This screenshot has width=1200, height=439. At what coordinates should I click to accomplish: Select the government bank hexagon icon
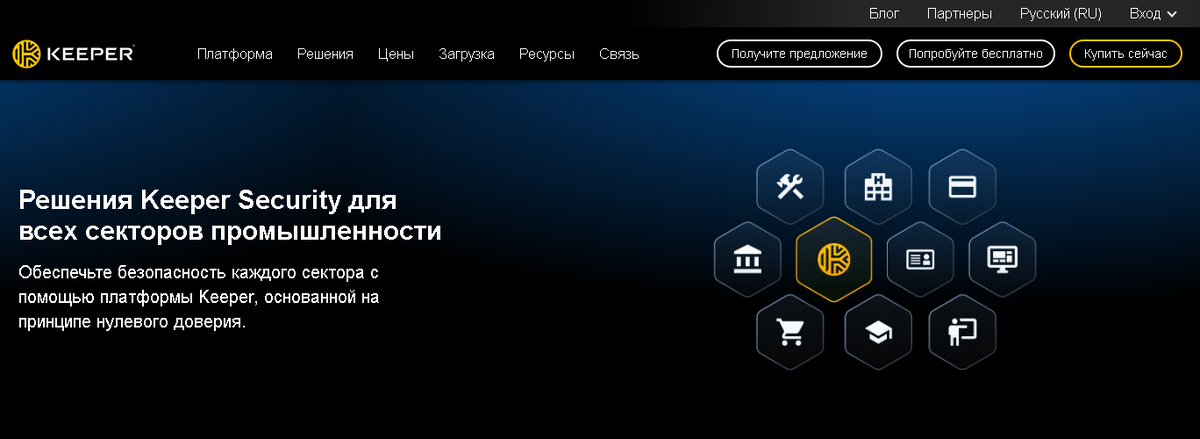click(x=747, y=260)
